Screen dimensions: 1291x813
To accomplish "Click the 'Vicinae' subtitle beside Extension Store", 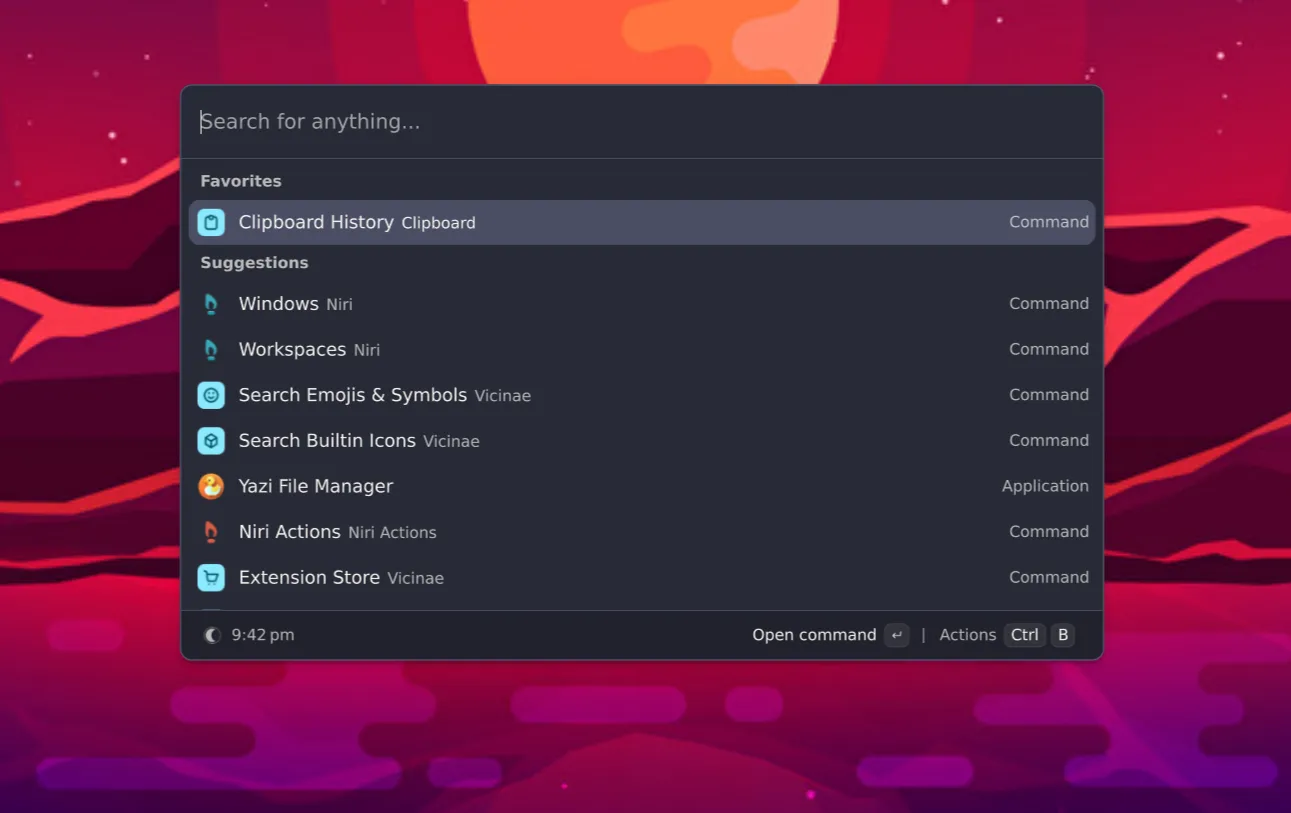I will pos(415,578).
